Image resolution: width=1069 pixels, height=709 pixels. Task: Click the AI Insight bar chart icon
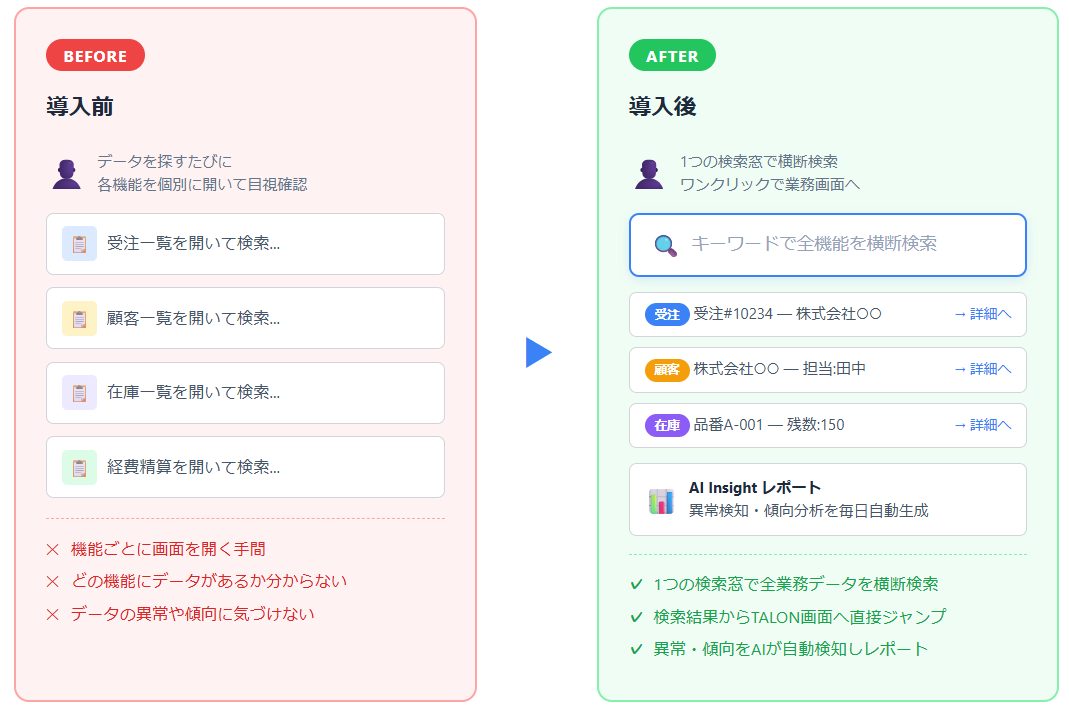tap(661, 500)
